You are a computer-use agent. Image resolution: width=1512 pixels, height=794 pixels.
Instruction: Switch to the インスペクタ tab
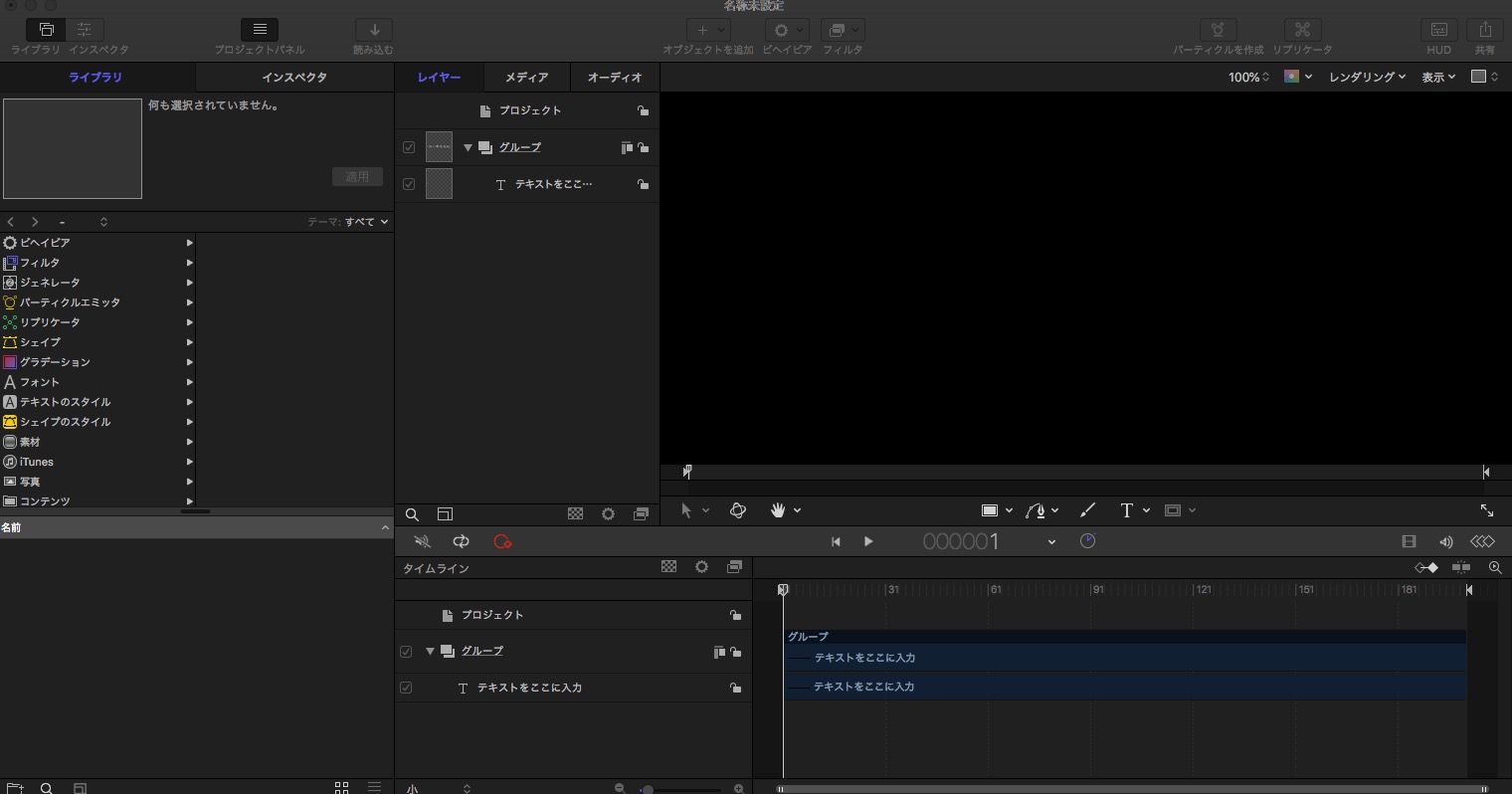pos(294,77)
